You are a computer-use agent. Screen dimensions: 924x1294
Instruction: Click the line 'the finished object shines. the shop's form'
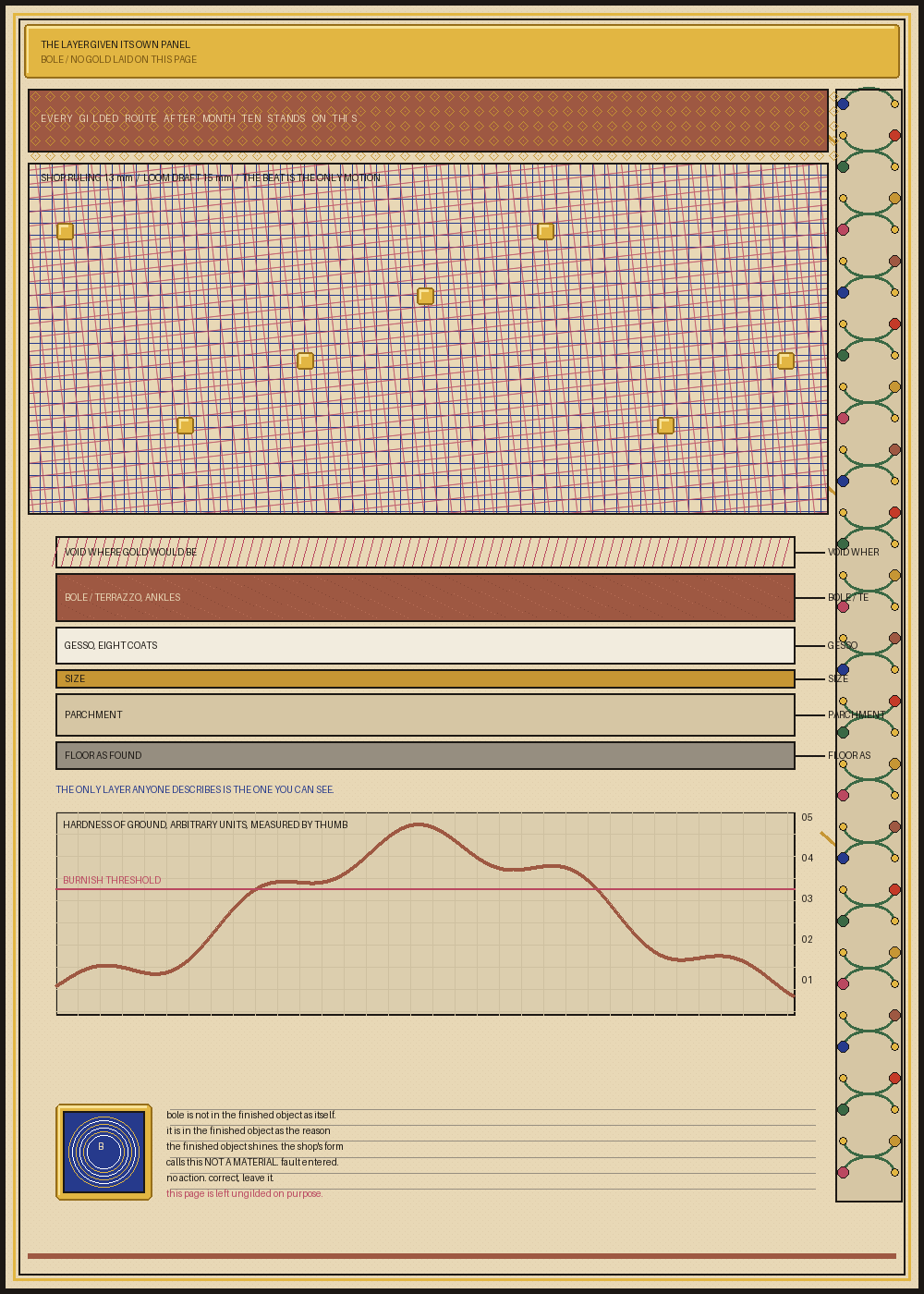(255, 1146)
